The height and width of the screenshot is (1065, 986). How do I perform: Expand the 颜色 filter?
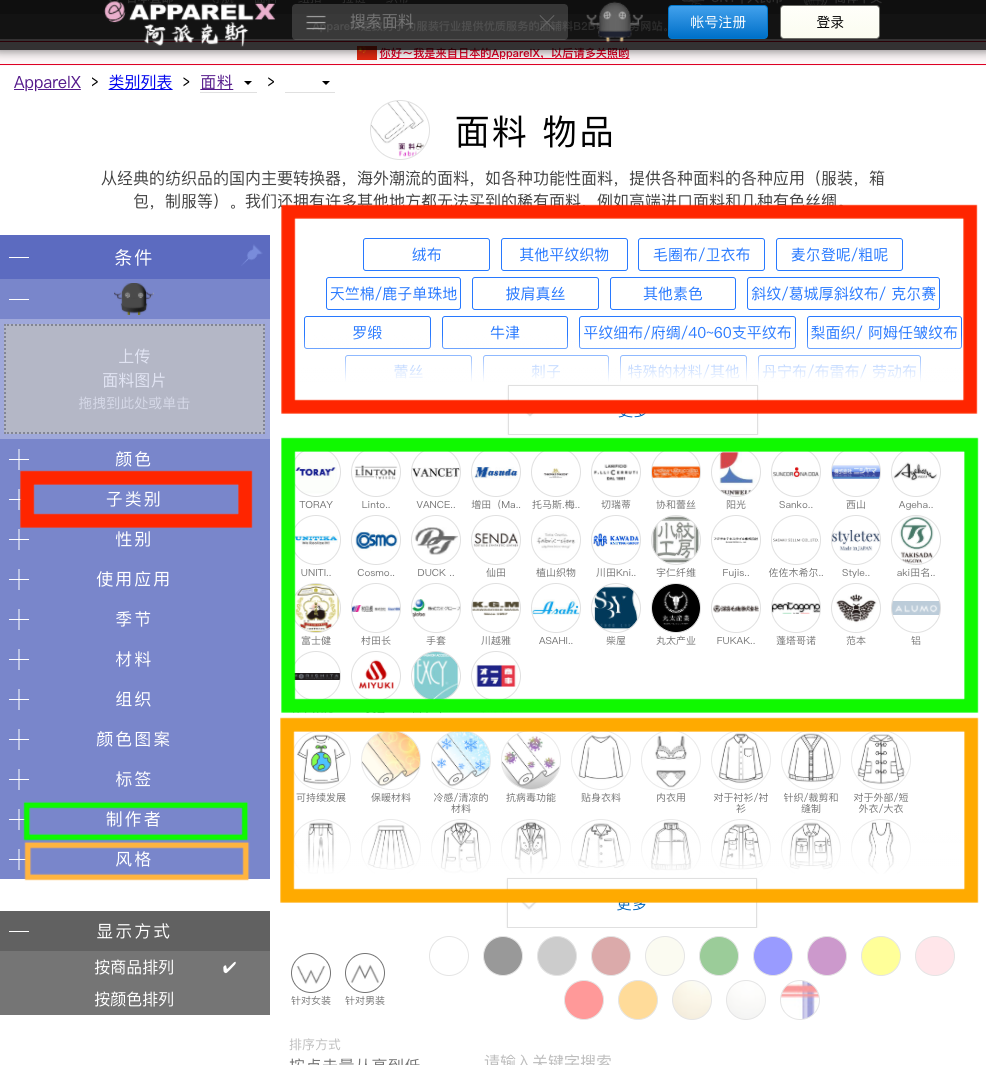(x=19, y=460)
